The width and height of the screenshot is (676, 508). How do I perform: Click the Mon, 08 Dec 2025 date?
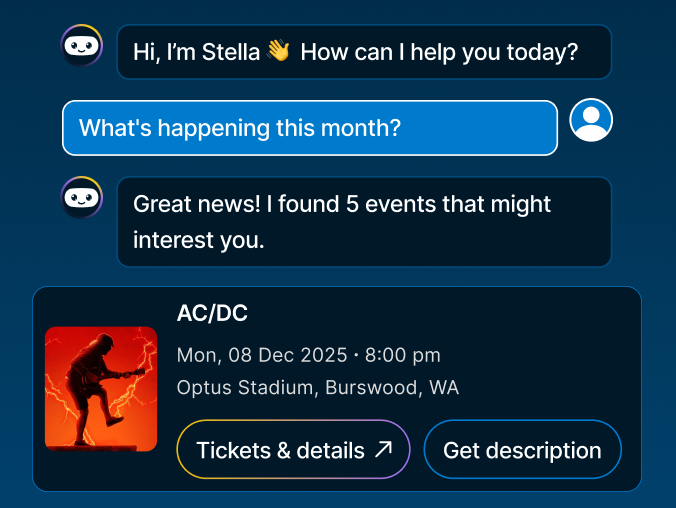[261, 355]
